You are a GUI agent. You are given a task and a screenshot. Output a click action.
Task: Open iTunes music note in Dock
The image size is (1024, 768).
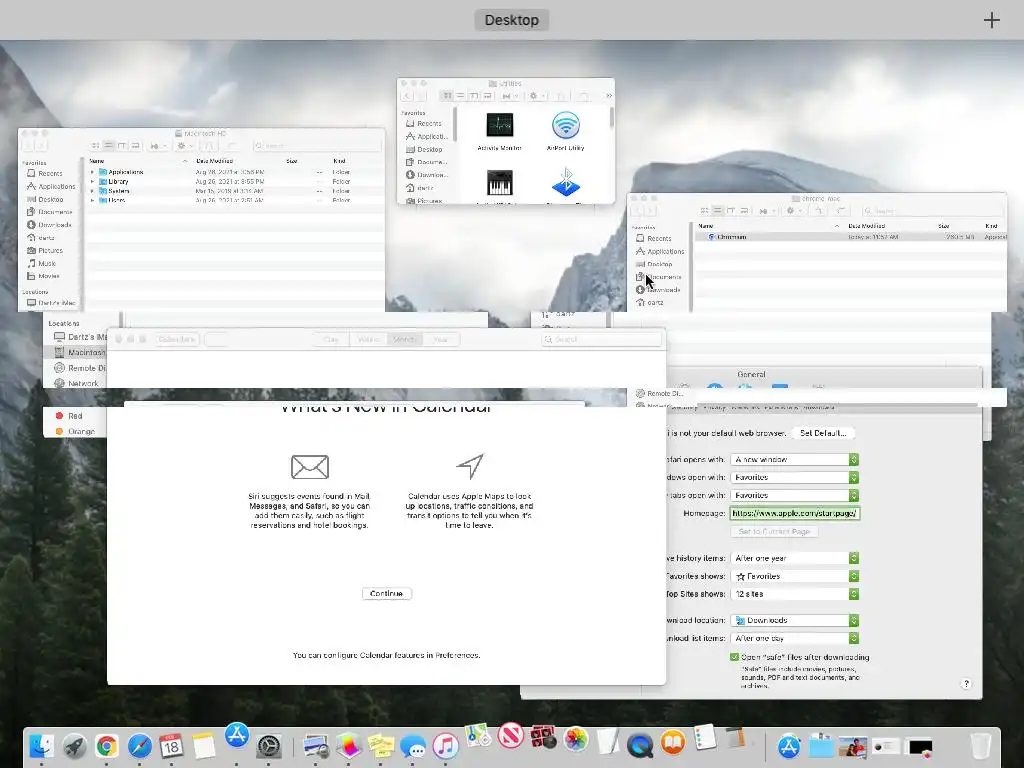(x=445, y=745)
